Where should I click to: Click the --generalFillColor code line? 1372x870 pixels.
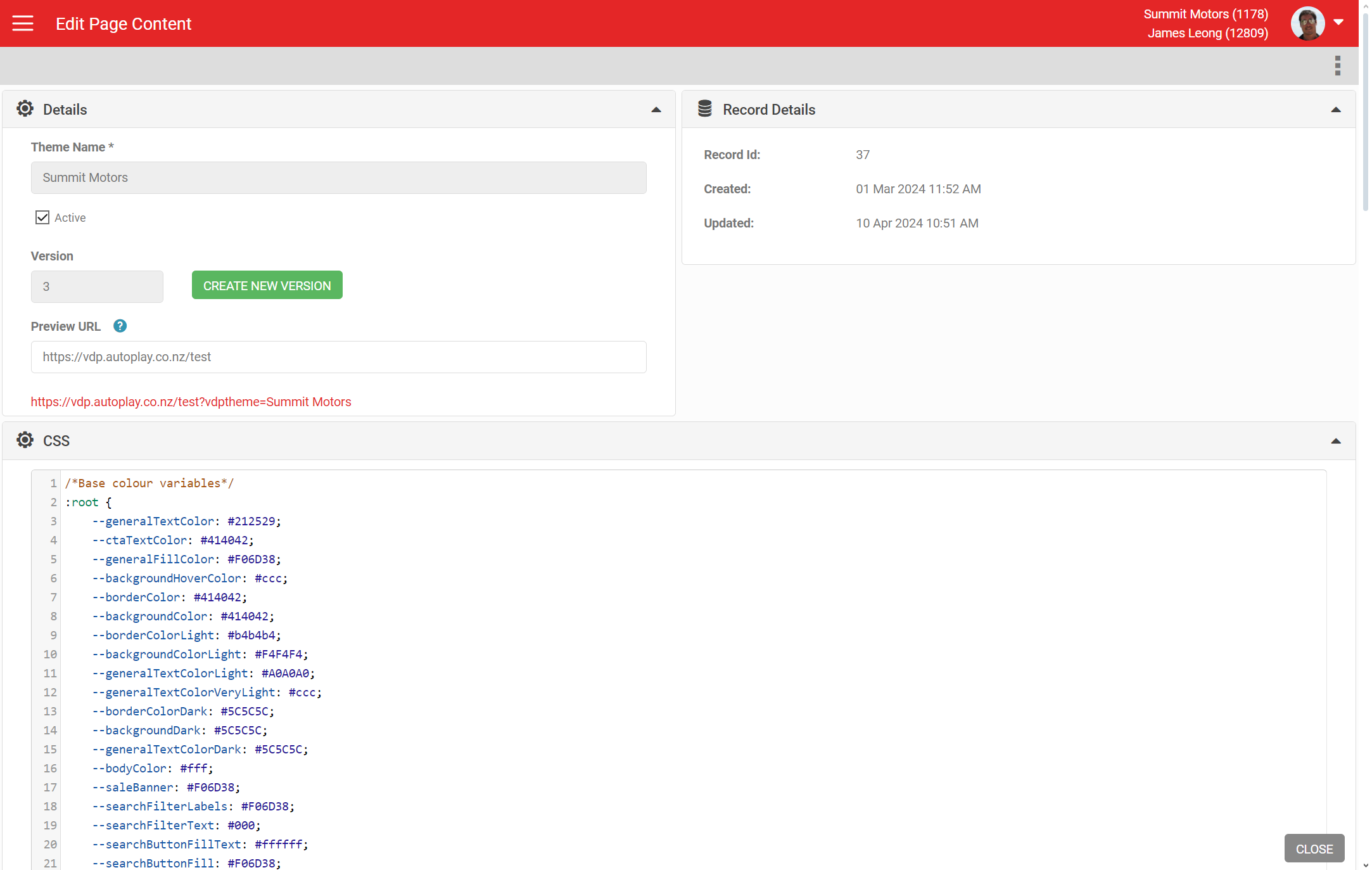click(x=186, y=559)
